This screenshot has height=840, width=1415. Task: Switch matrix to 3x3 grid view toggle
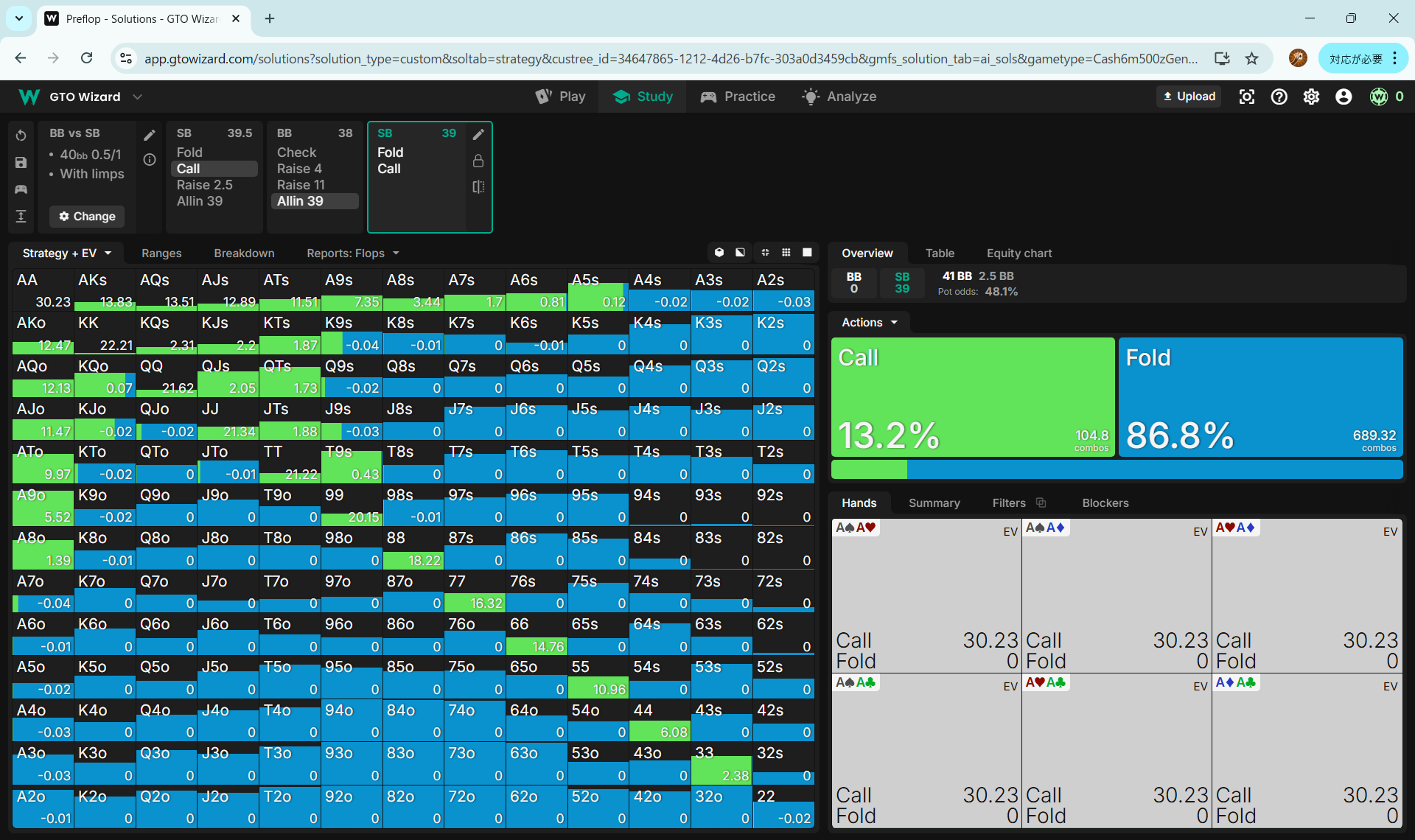coord(786,253)
